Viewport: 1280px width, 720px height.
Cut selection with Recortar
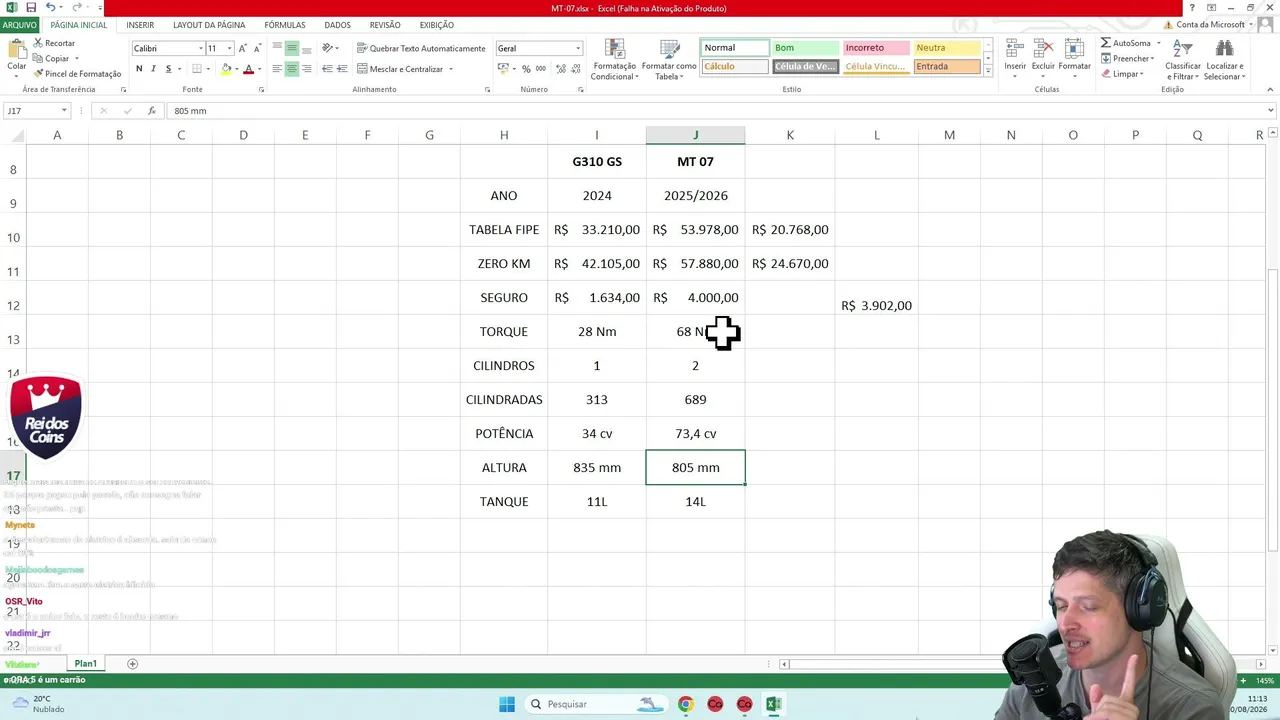click(54, 43)
